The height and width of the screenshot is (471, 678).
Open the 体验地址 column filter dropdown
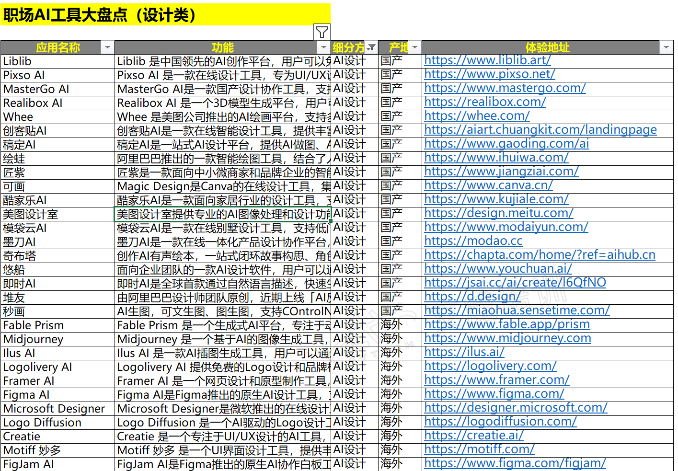coord(666,47)
